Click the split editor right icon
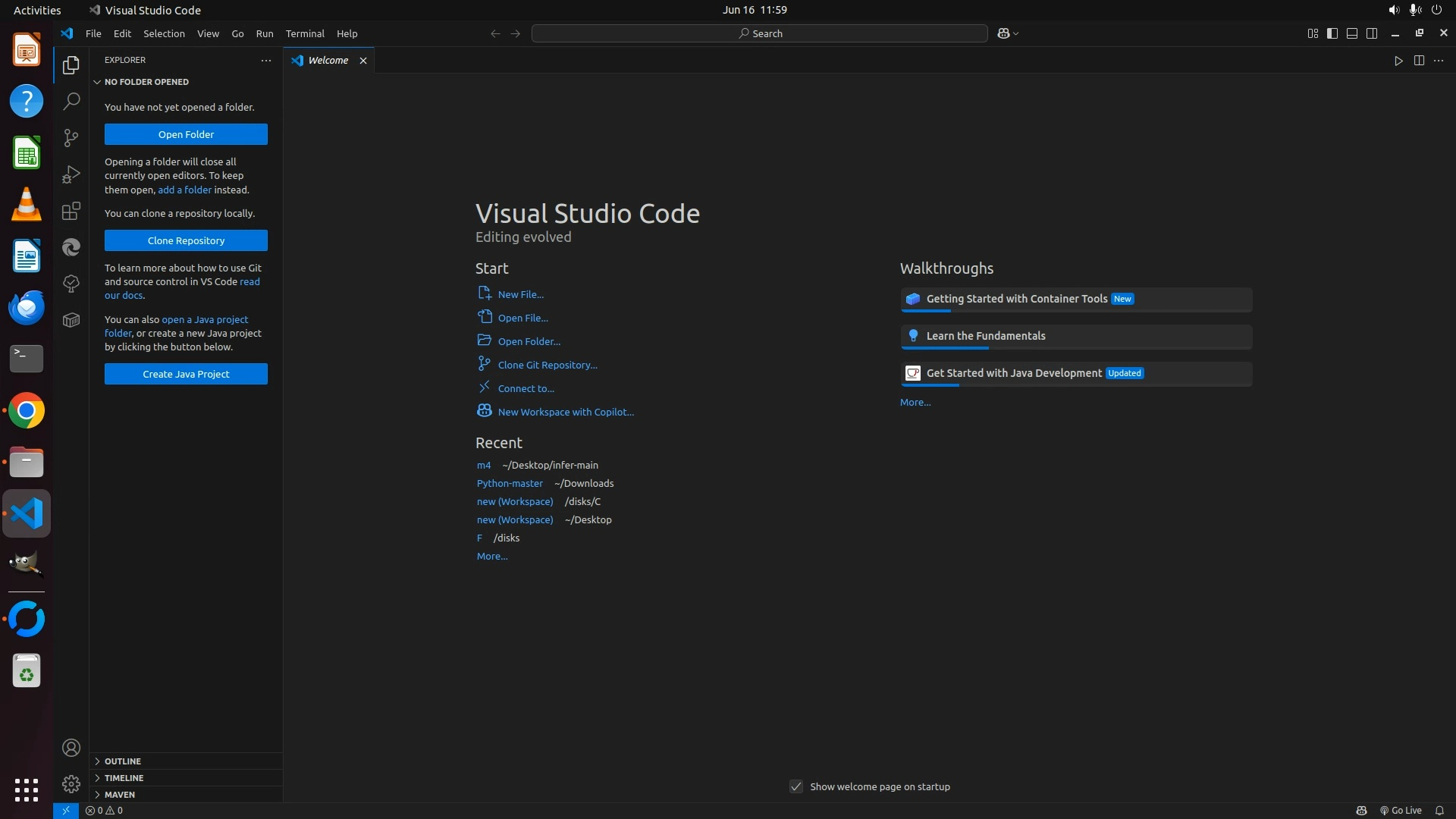Image resolution: width=1456 pixels, height=819 pixels. coord(1418,61)
